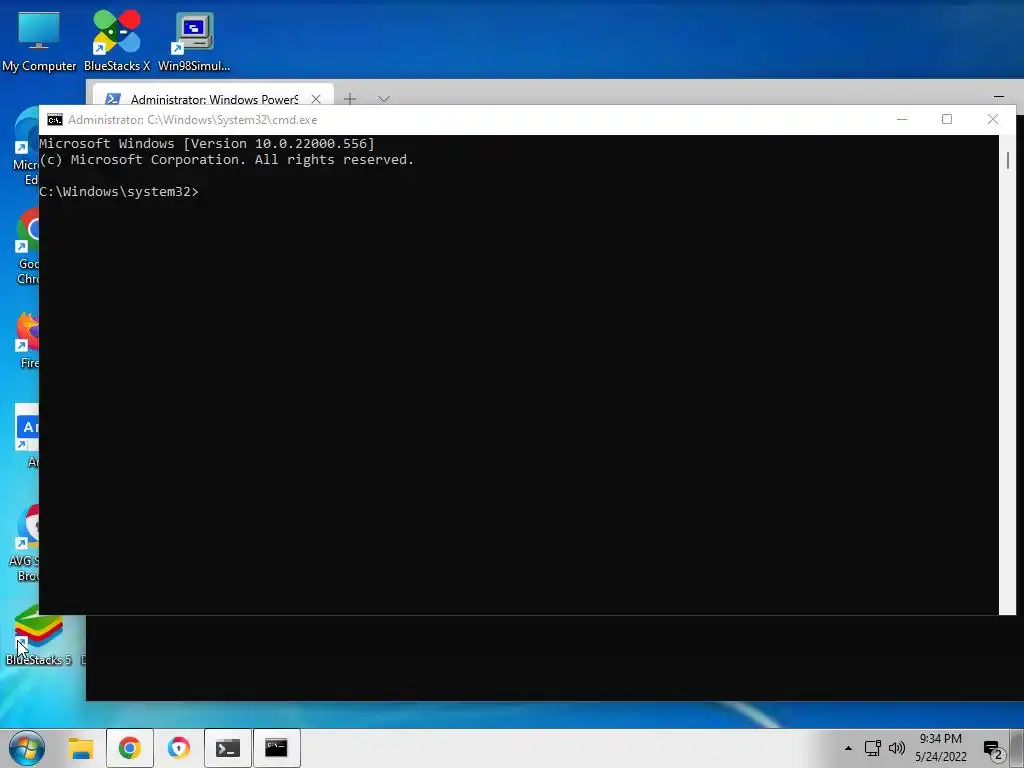Click the Microsoft Corporation copyright line
The height and width of the screenshot is (768, 1024).
point(227,159)
